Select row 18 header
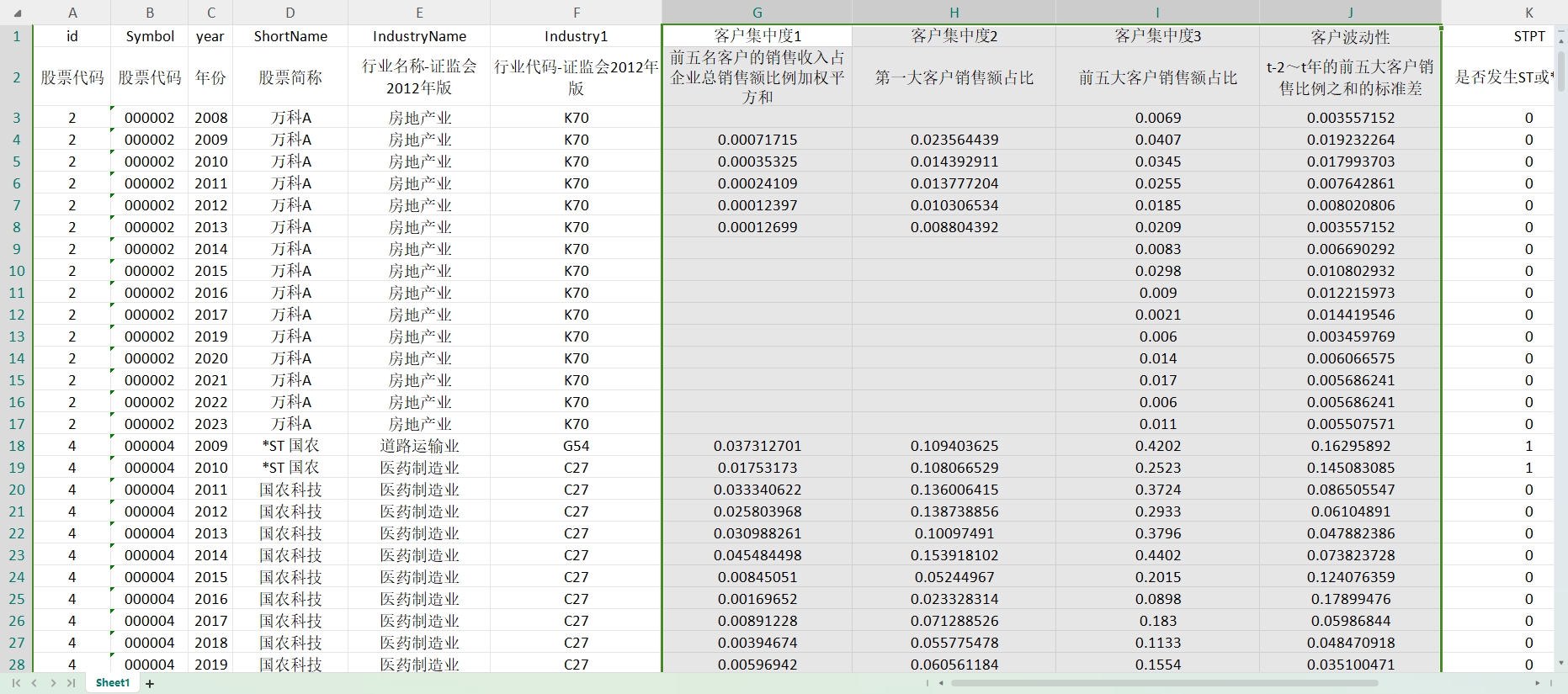 [17, 446]
